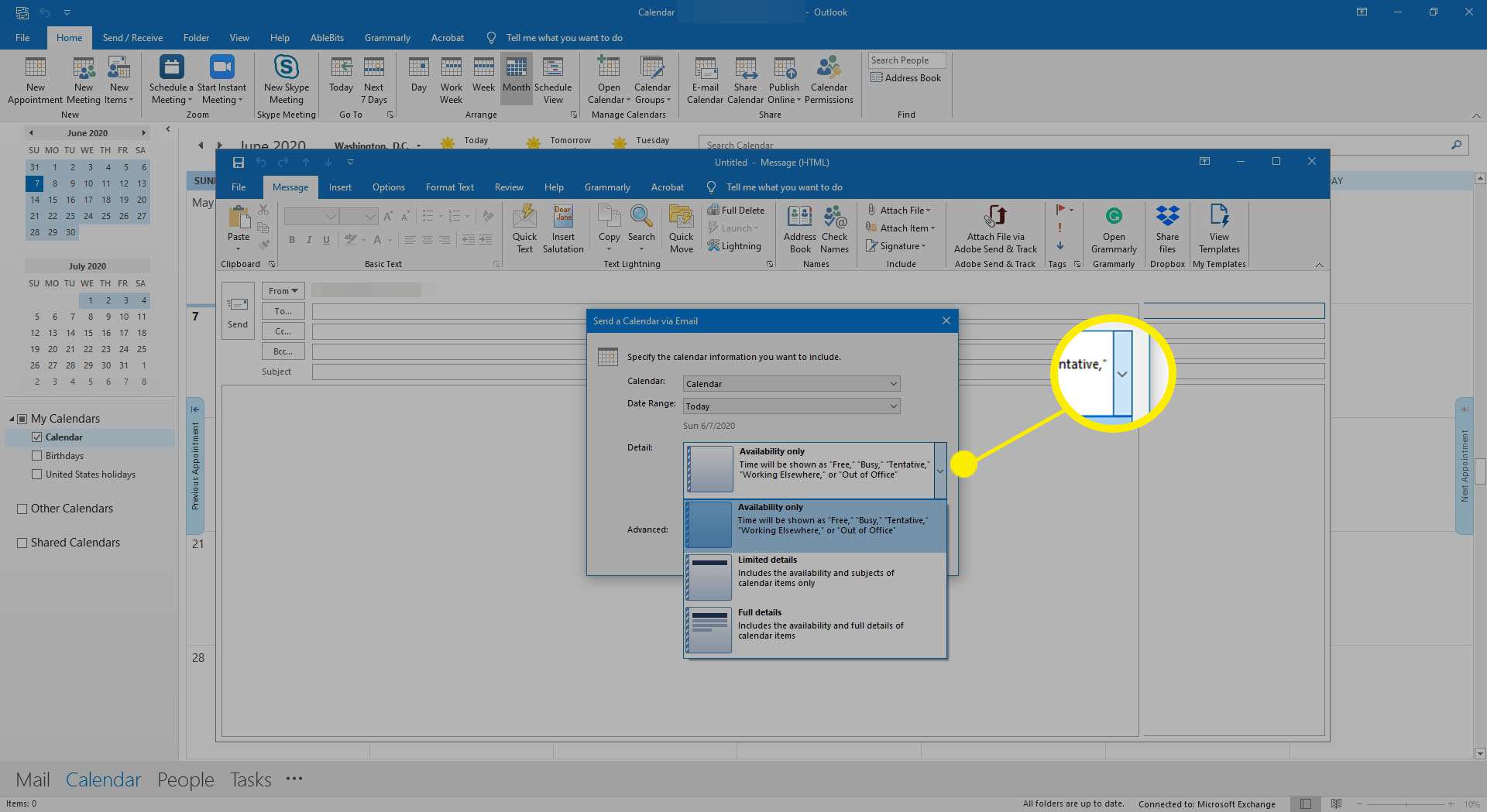This screenshot has width=1487, height=812.
Task: Select Limited details option
Action: pos(815,577)
